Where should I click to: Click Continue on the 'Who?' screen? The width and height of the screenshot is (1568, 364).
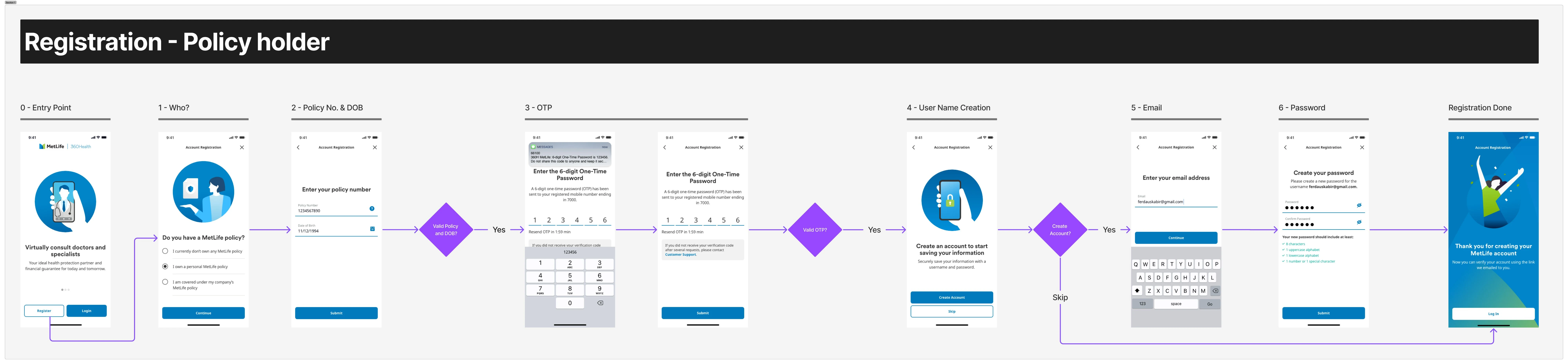(203, 313)
